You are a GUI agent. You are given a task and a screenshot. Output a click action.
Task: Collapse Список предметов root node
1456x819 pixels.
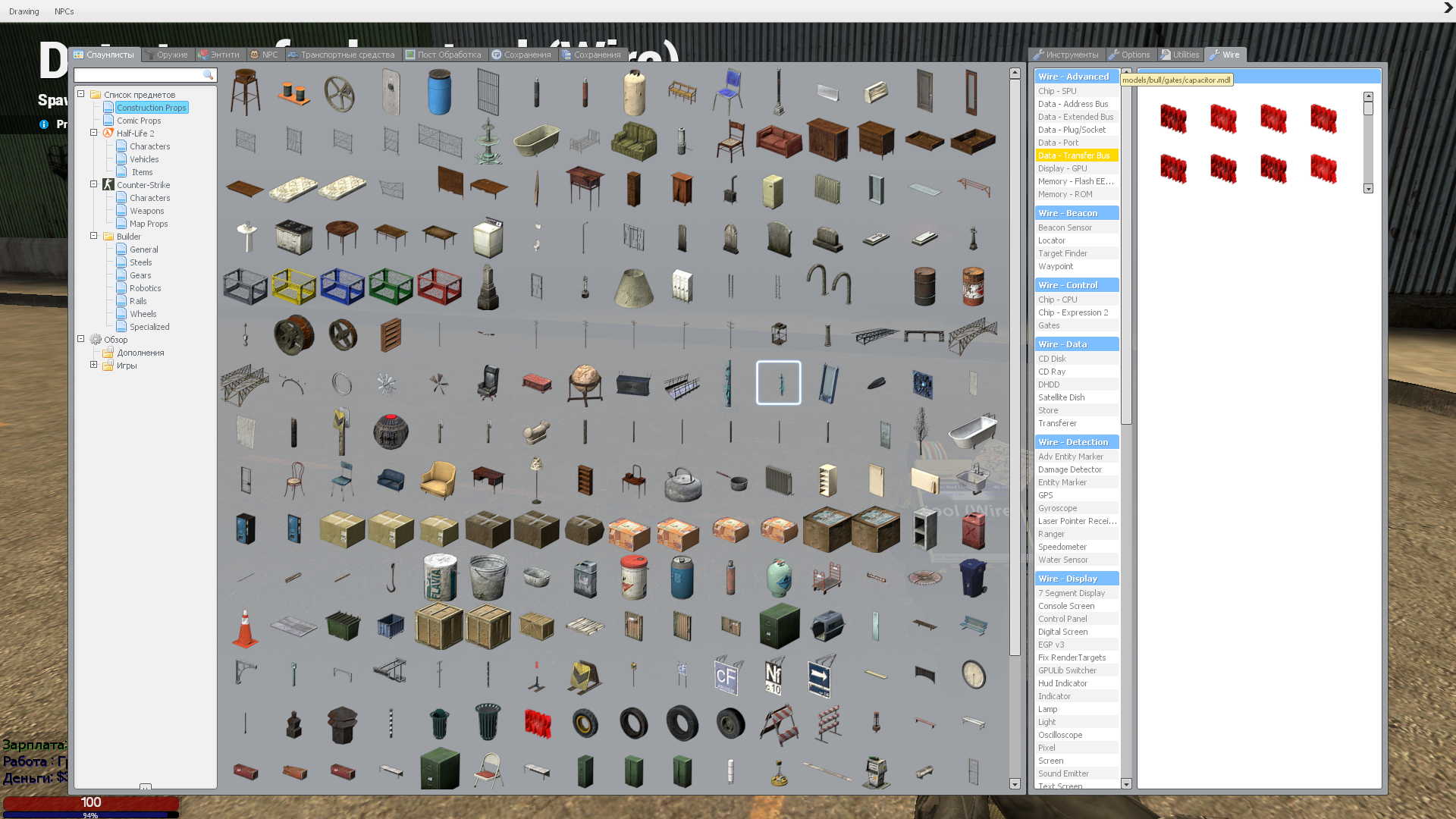click(81, 94)
